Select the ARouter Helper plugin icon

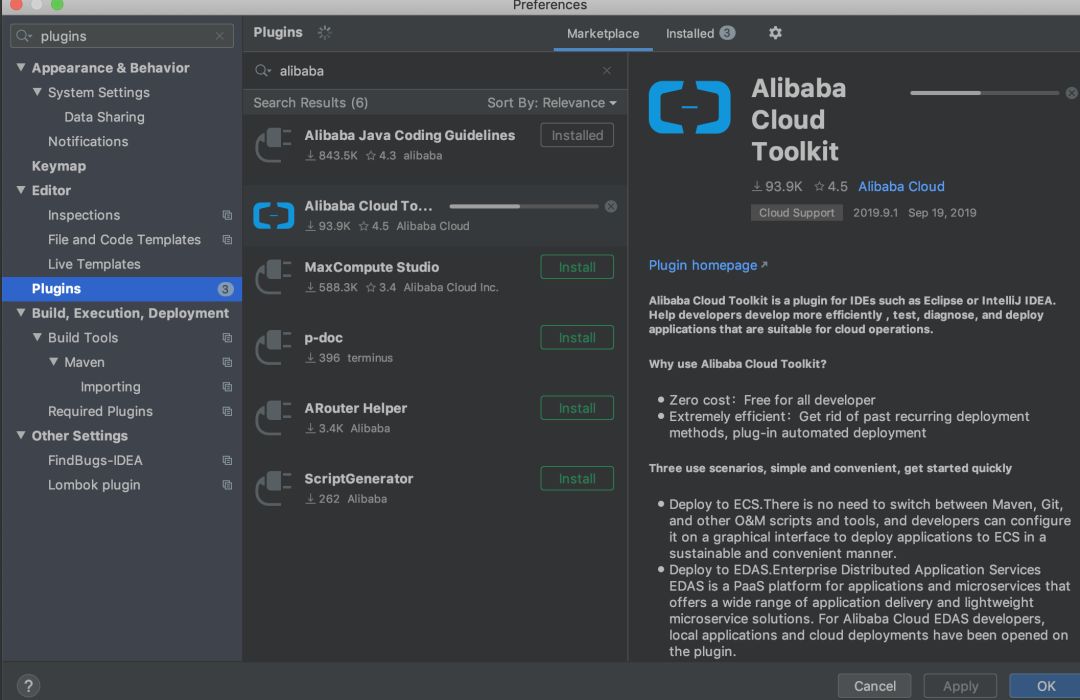pyautogui.click(x=273, y=418)
